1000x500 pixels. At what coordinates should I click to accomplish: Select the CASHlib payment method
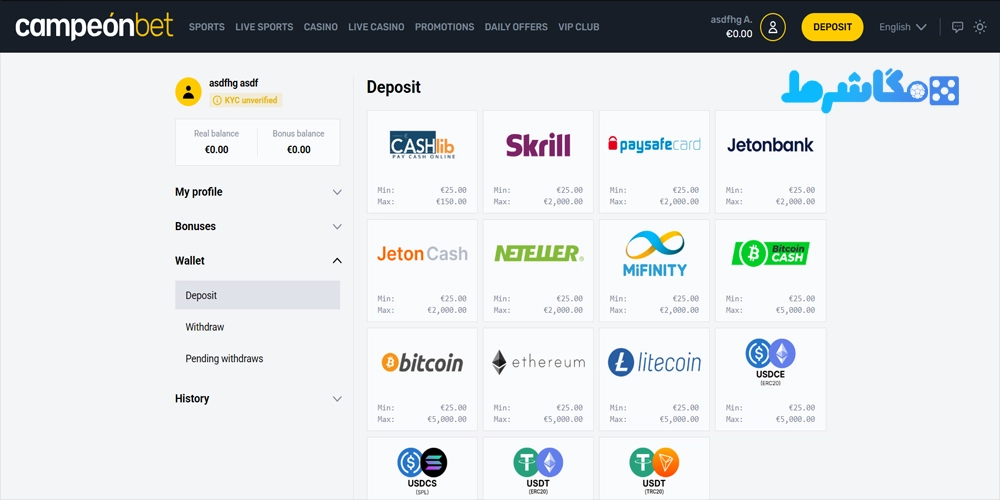click(x=422, y=162)
